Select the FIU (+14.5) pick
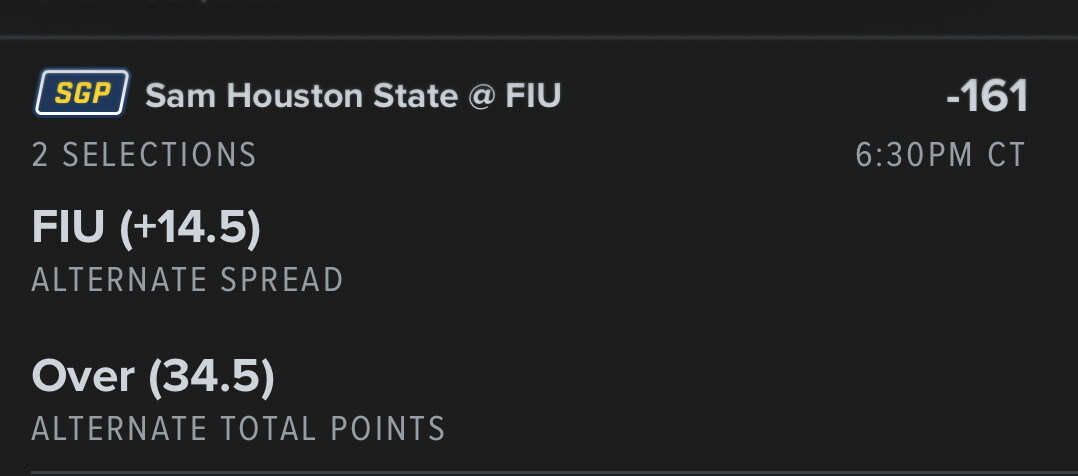Viewport: 1078px width, 476px height. tap(146, 228)
